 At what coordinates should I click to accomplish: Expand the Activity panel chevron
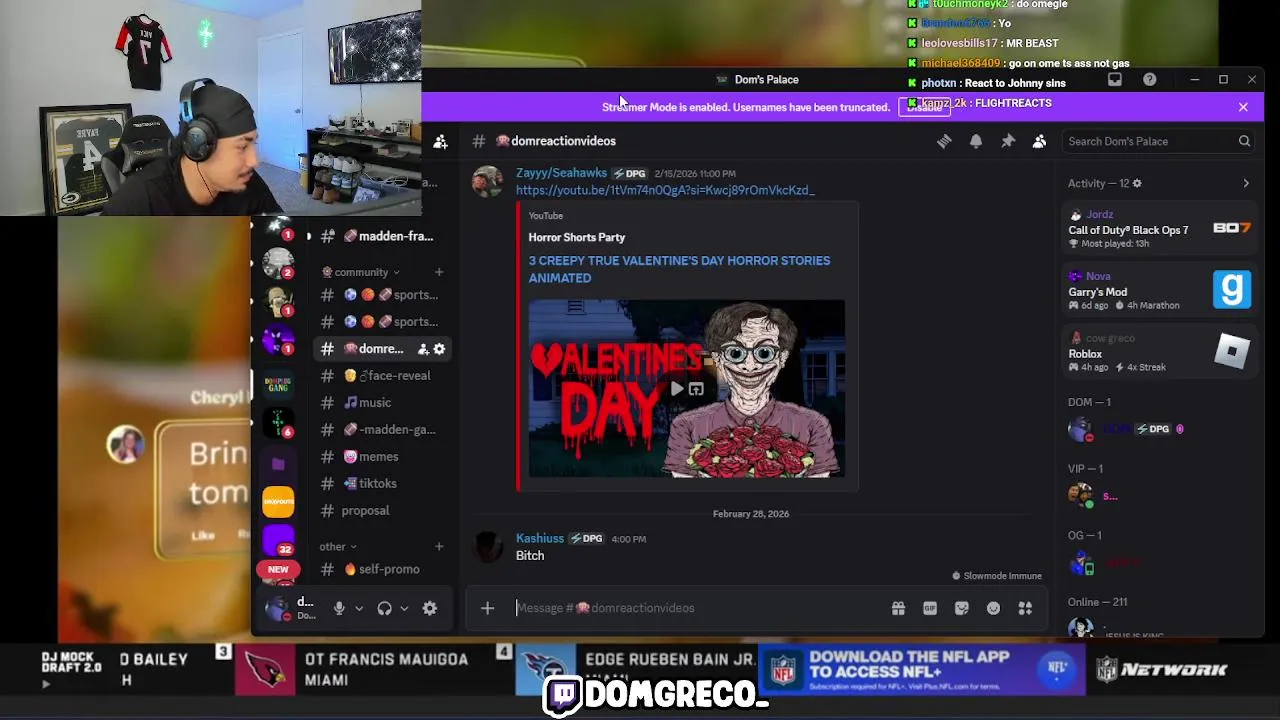click(1246, 183)
